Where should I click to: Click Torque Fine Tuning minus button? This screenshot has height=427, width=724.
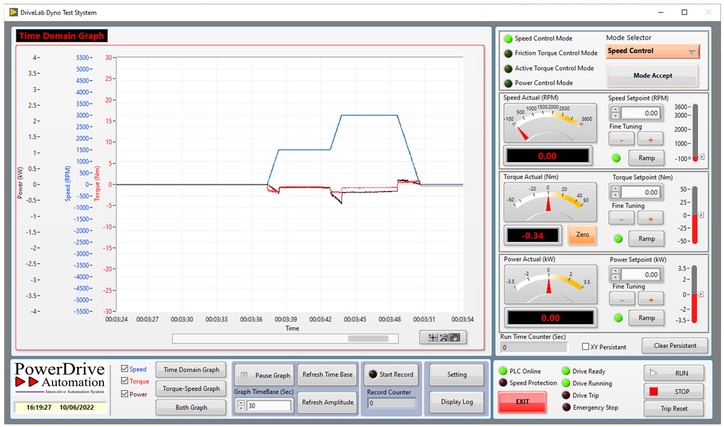click(x=621, y=218)
